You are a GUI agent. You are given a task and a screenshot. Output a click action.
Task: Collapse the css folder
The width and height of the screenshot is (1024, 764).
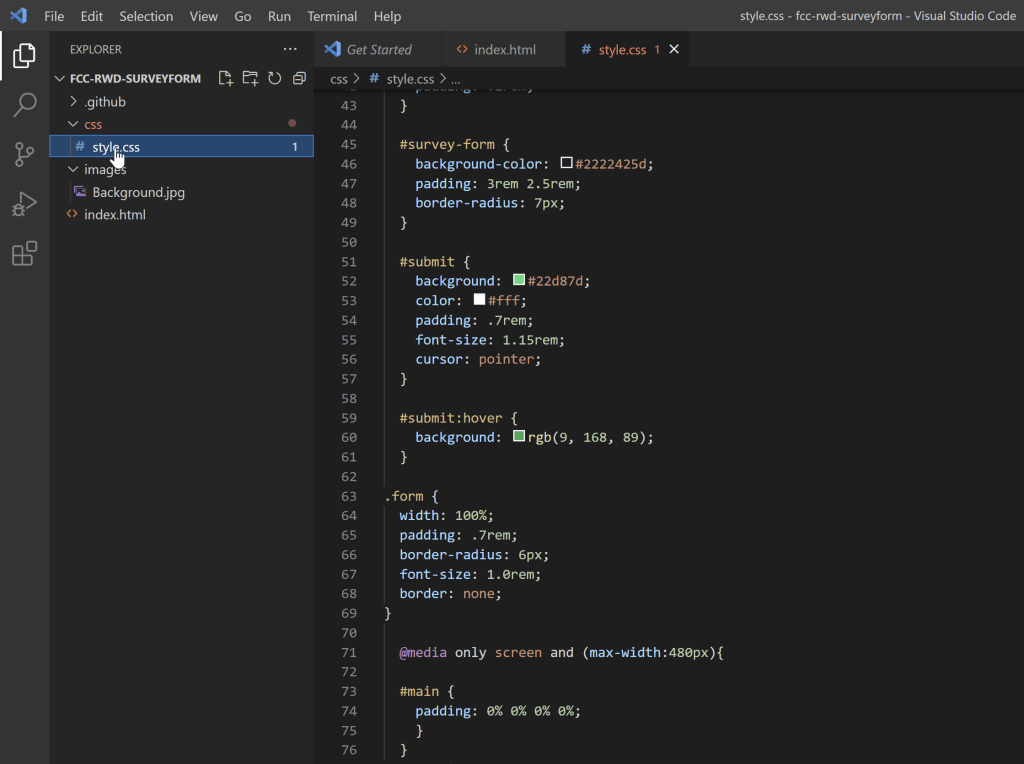92,124
